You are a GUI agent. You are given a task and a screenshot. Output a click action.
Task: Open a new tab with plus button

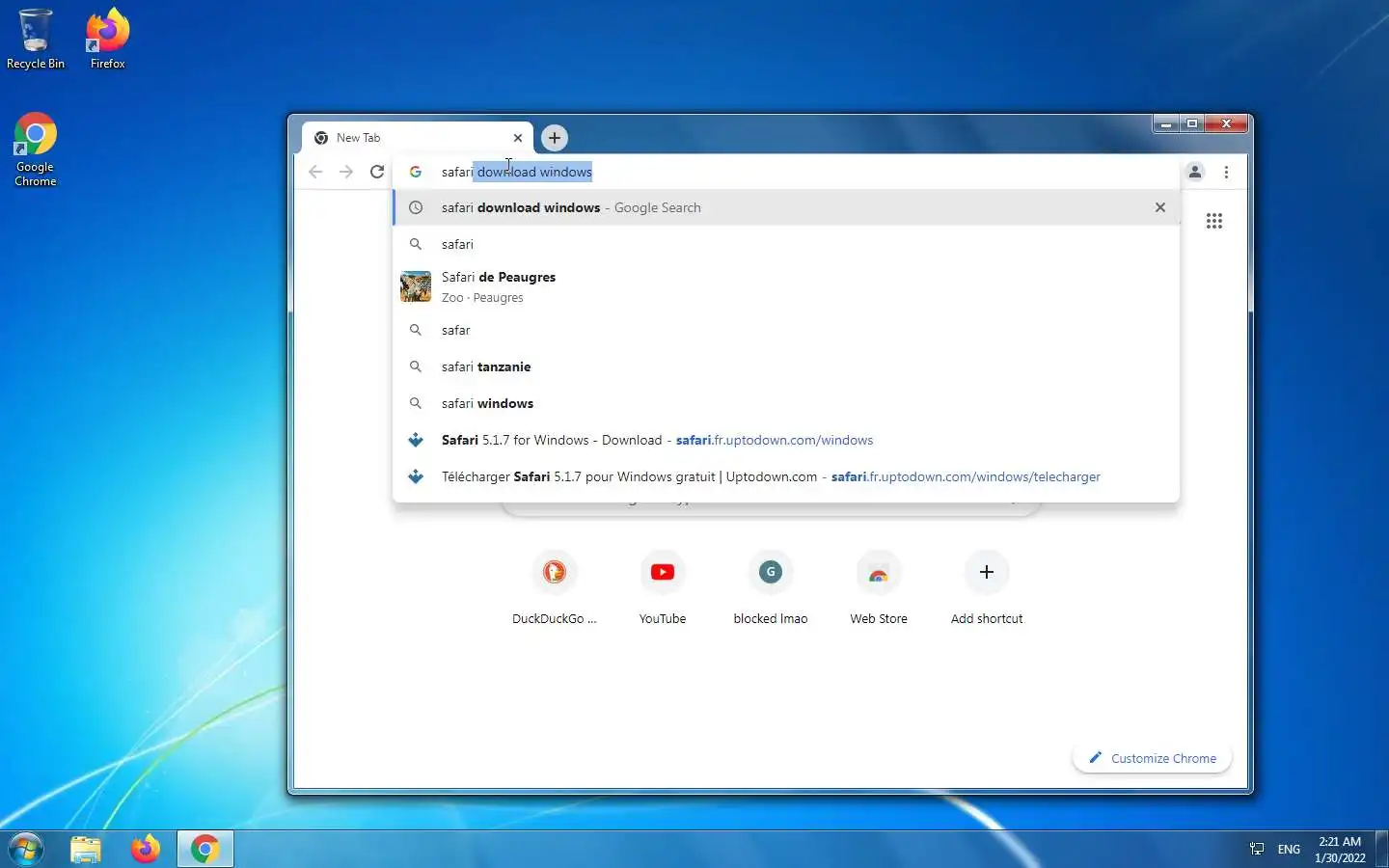tap(555, 138)
